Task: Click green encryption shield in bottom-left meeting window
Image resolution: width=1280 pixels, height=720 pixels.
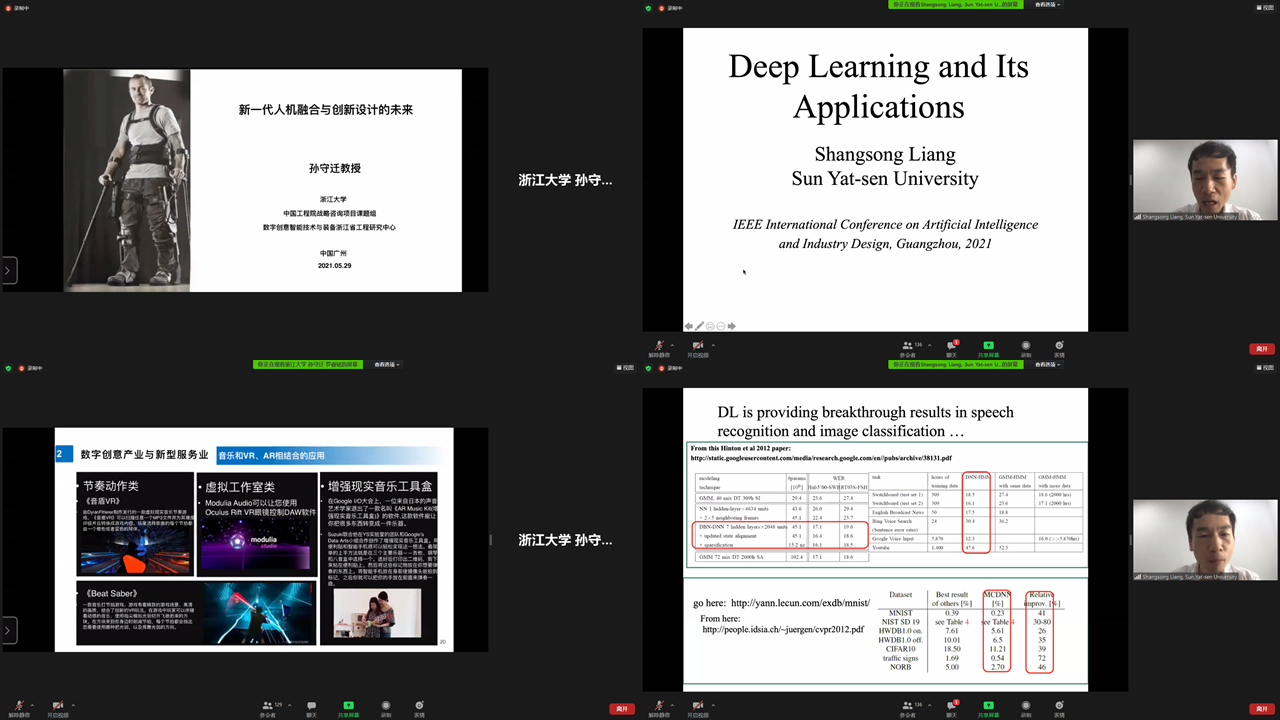Action: pyautogui.click(x=8, y=367)
